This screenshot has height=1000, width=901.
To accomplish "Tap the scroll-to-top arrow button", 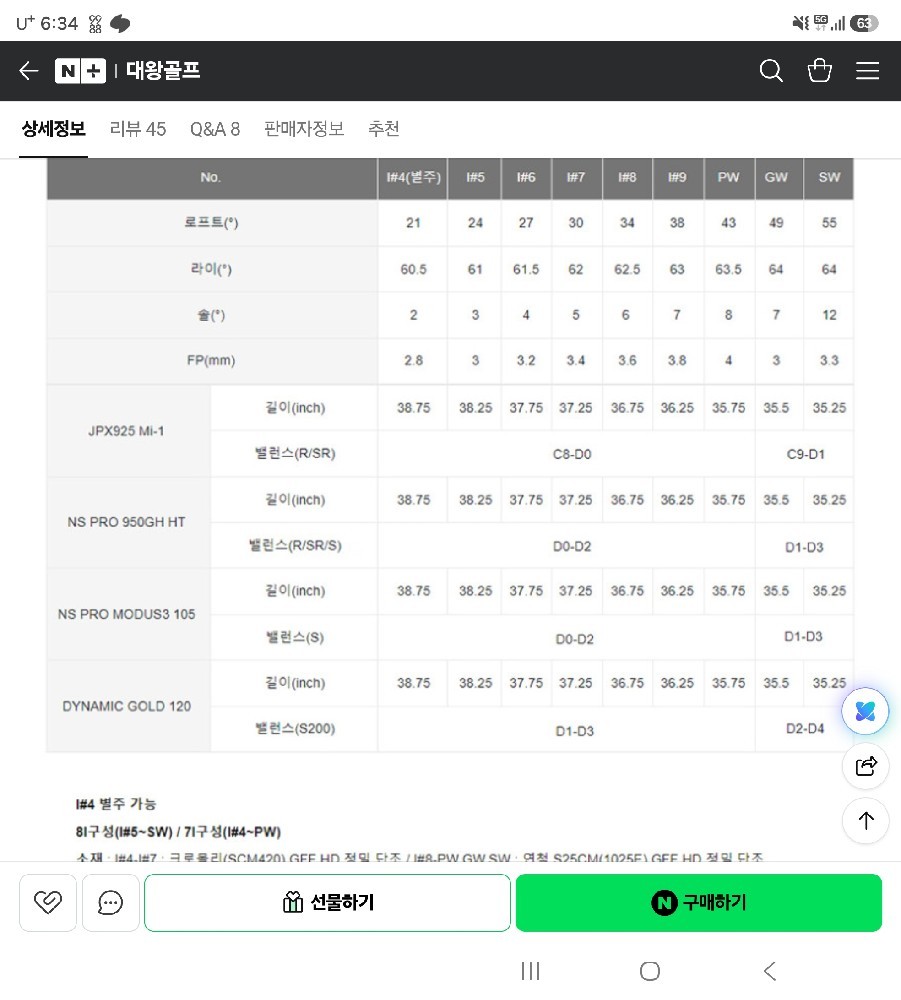I will click(x=865, y=821).
